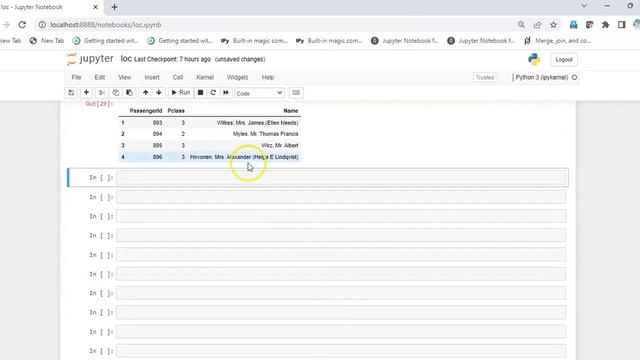Image resolution: width=640 pixels, height=360 pixels.
Task: Open the File menu
Action: [x=76, y=77]
